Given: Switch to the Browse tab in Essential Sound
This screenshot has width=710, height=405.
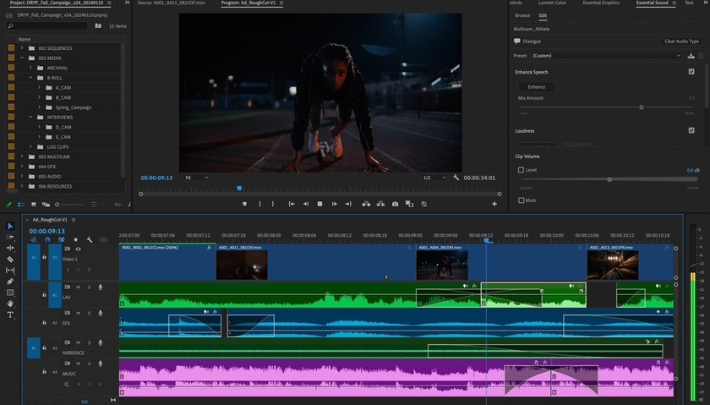Looking at the screenshot, I should [x=522, y=16].
